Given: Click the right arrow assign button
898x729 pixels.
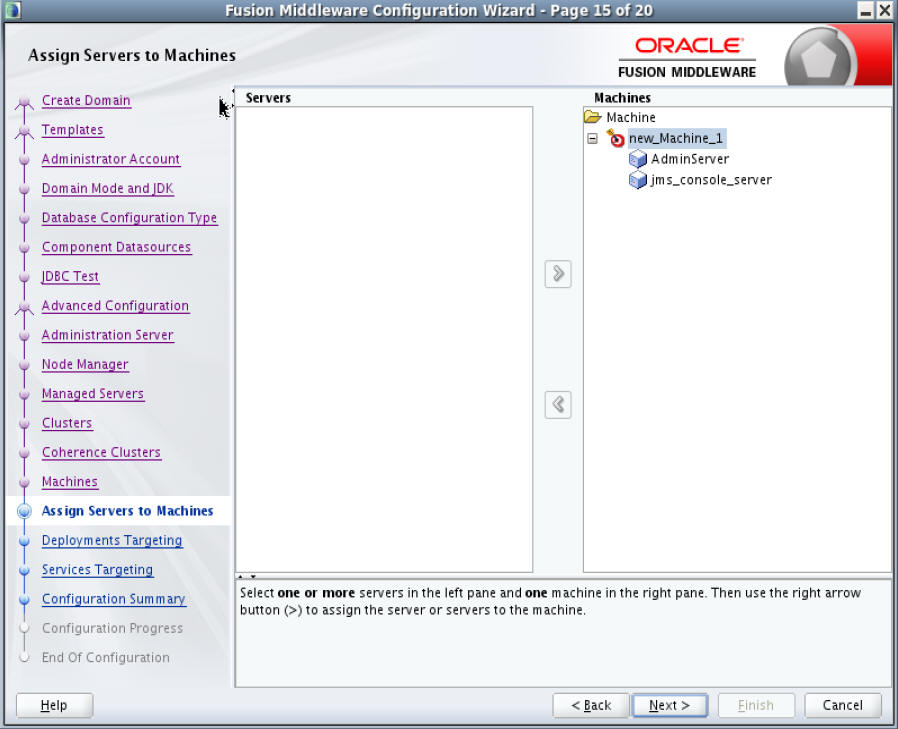Looking at the screenshot, I should [558, 274].
